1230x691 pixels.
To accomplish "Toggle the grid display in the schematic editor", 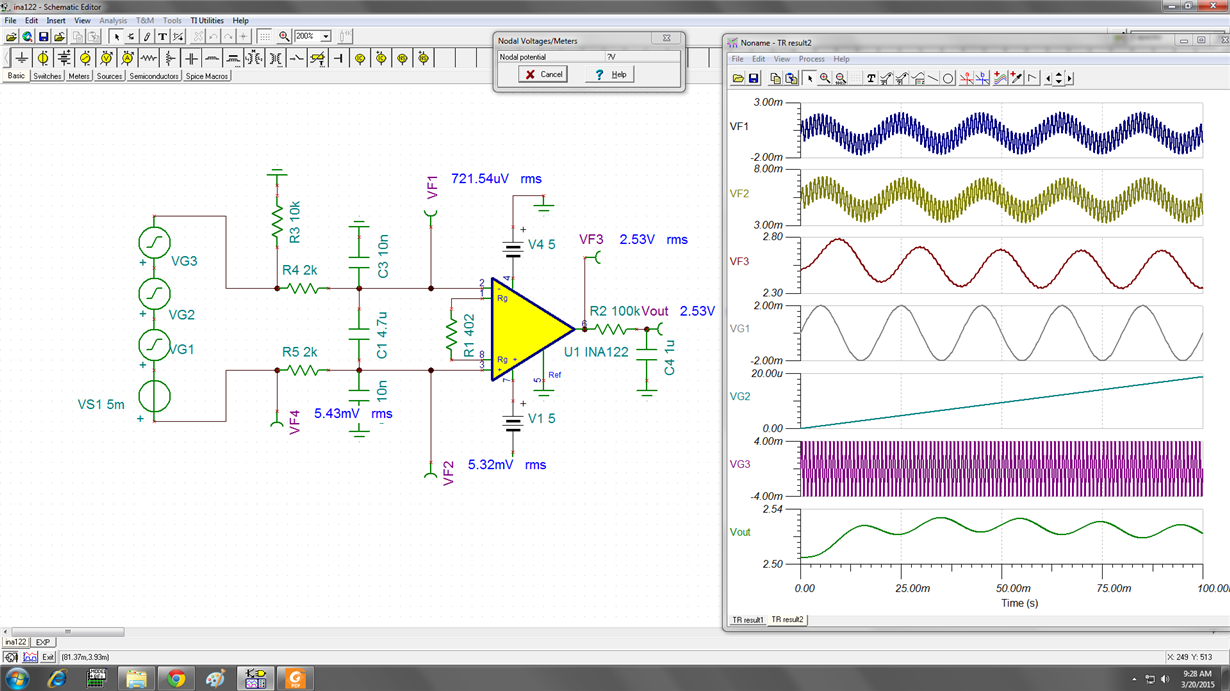I will tap(264, 36).
